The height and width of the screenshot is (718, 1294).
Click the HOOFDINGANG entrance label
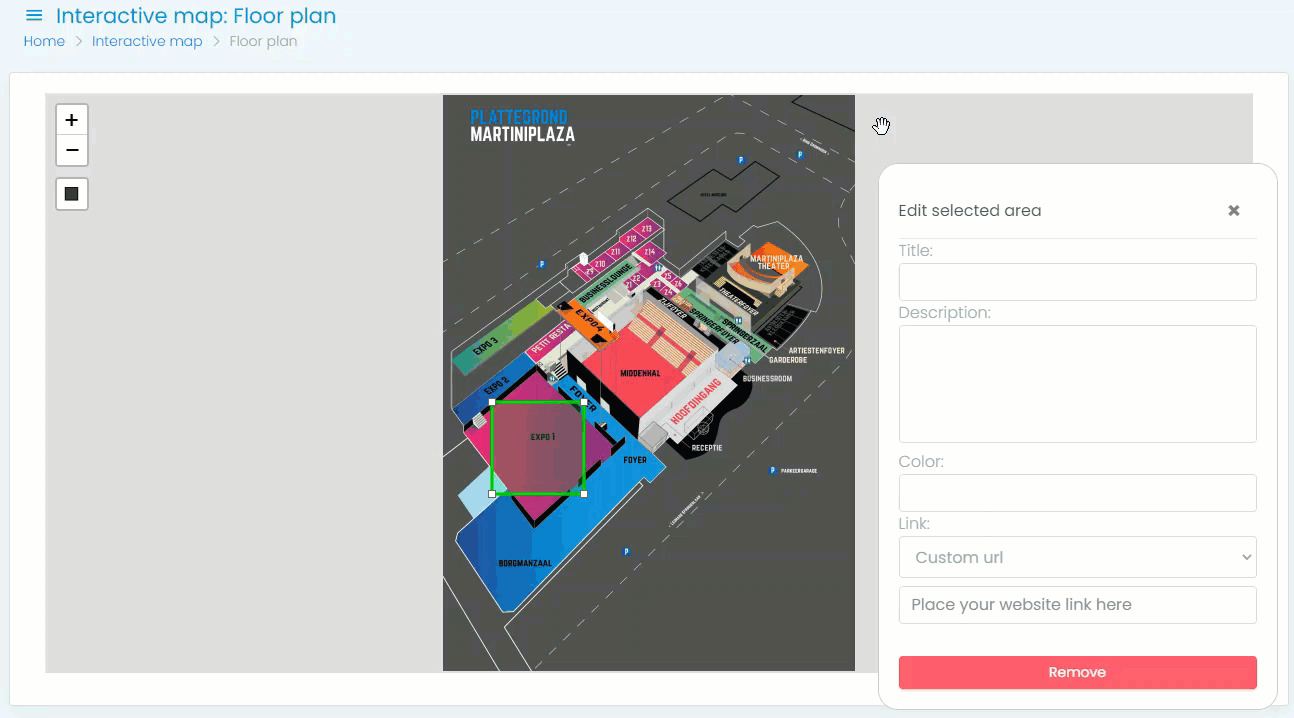[x=694, y=402]
